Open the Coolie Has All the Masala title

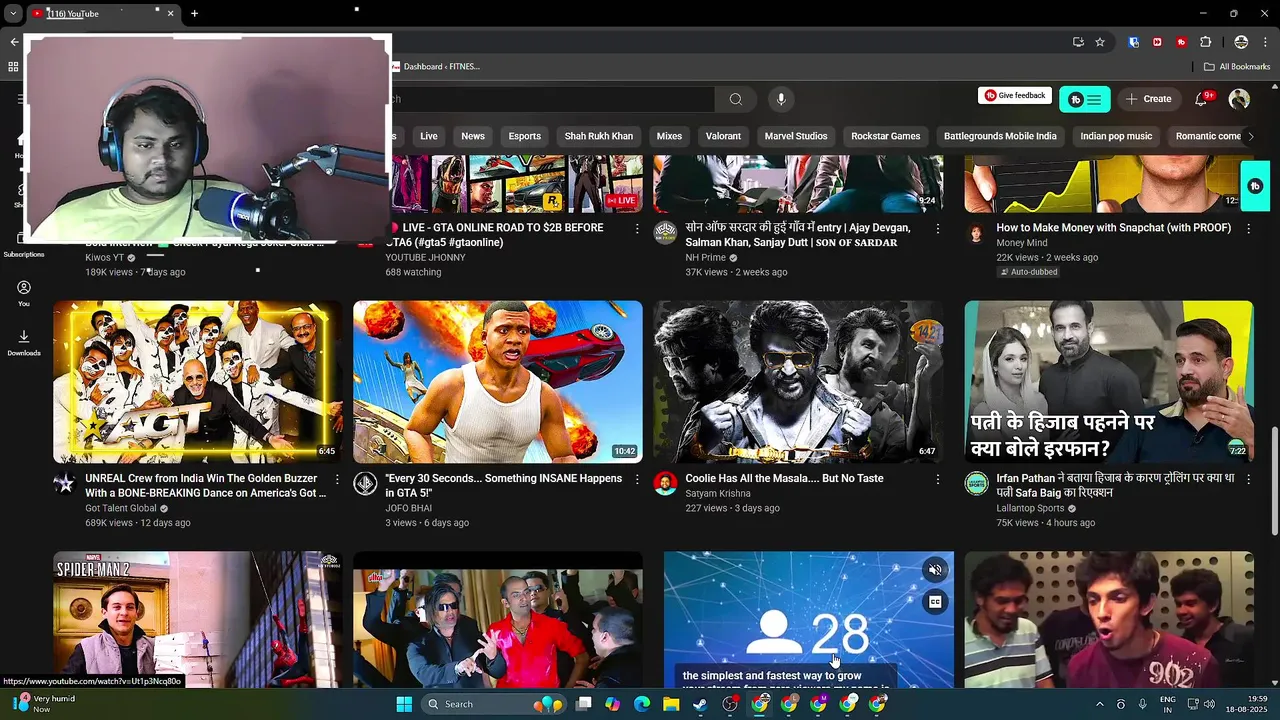[x=784, y=479]
